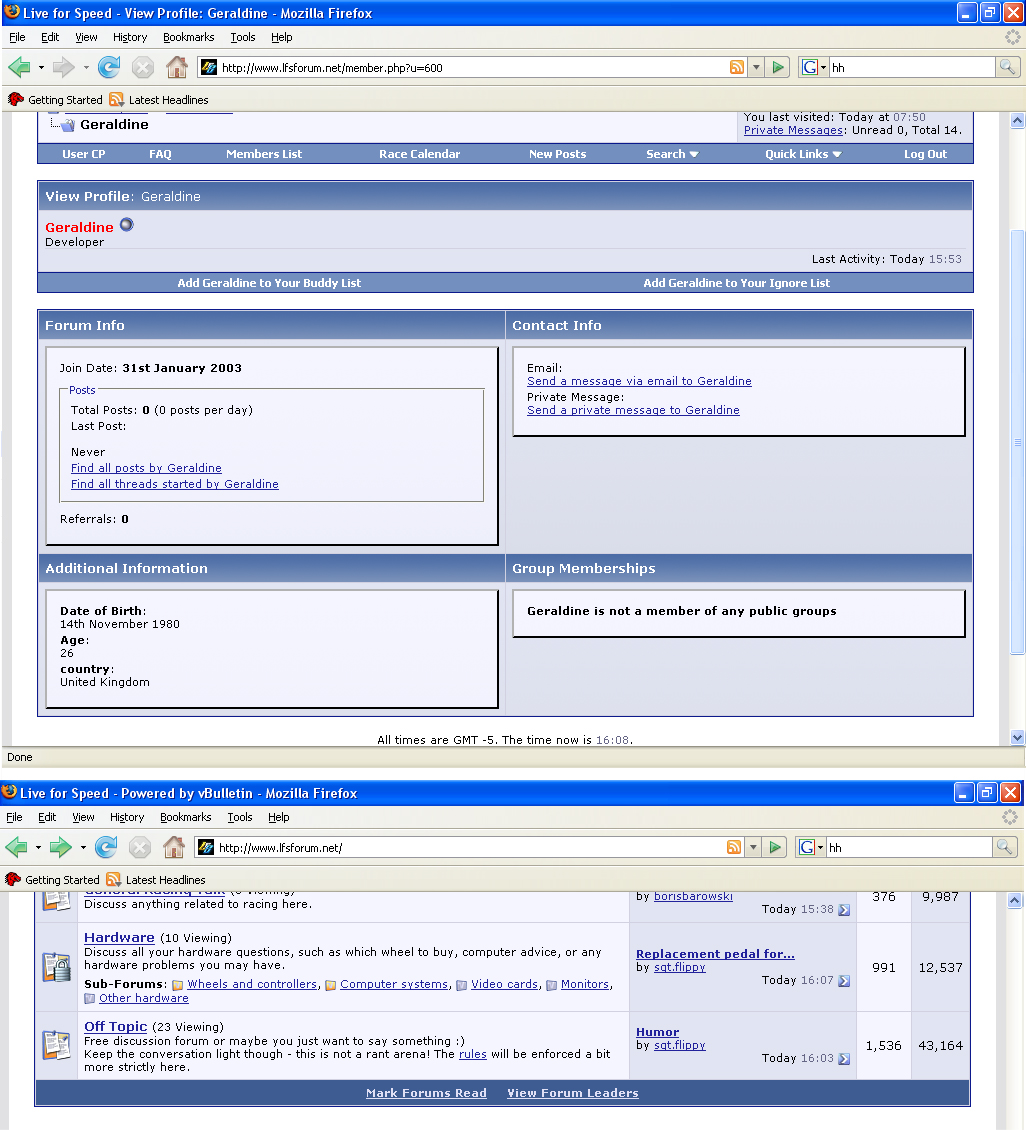Open Back history dropdown in vBulletin window
1026x1130 pixels.
38,848
